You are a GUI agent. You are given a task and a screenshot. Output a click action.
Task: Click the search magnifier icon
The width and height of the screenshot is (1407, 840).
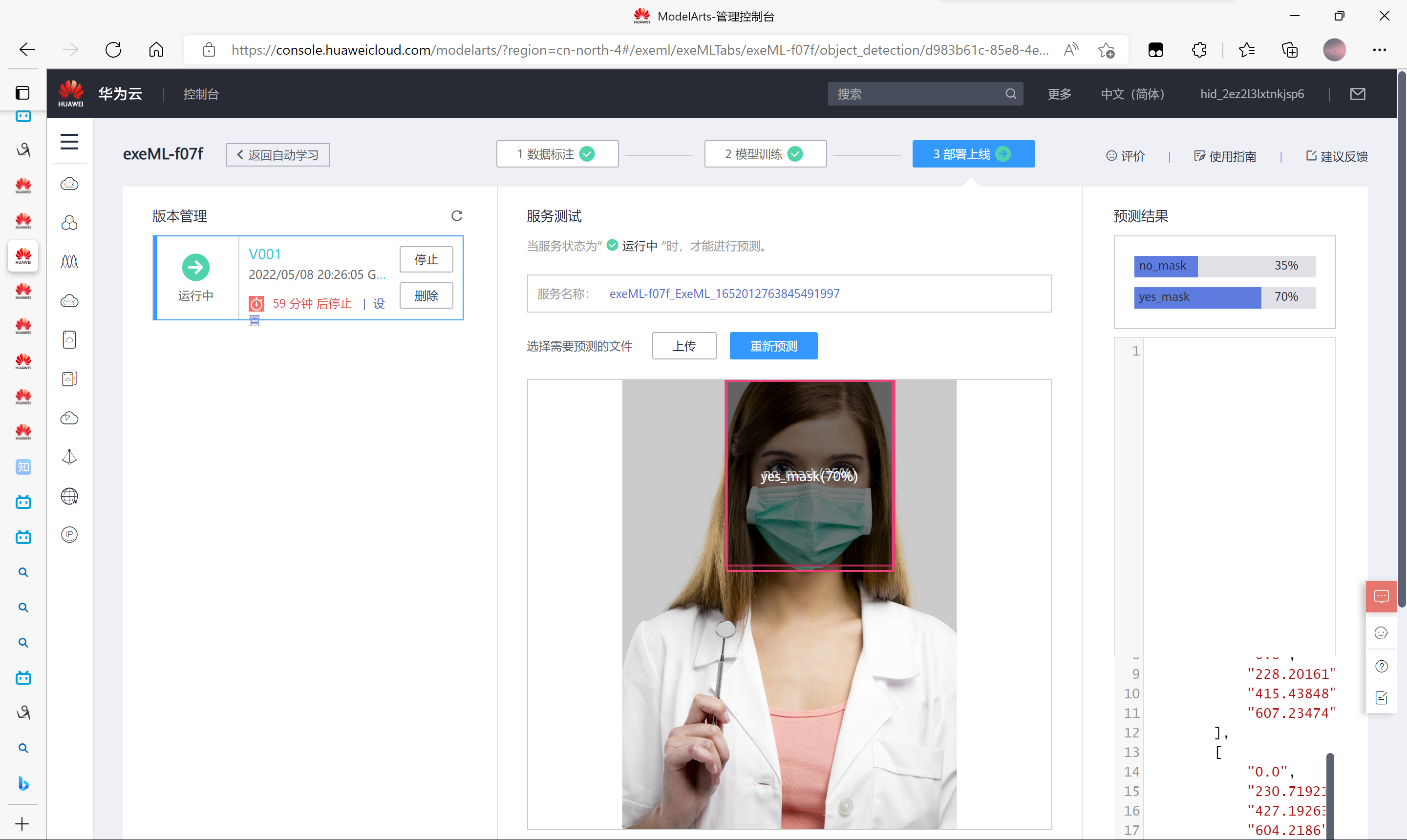(1010, 94)
